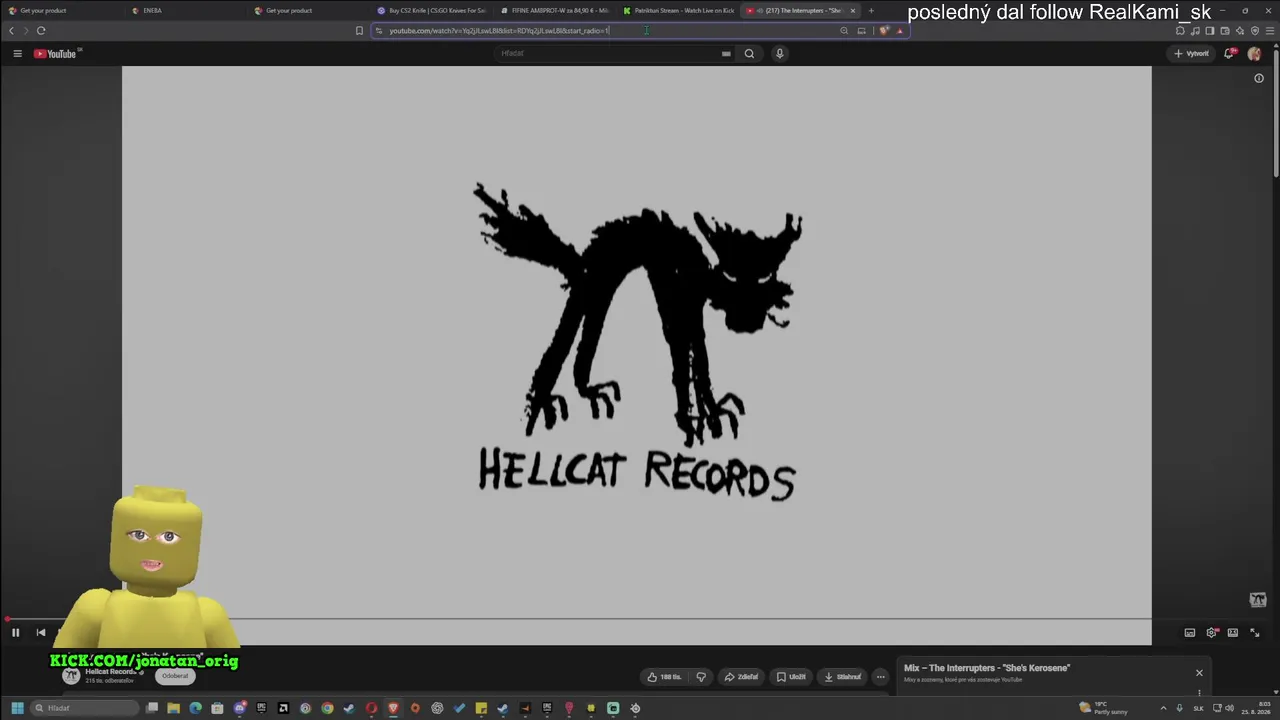Open taskbar date and time
1280x720 pixels.
pyautogui.click(x=1254, y=708)
